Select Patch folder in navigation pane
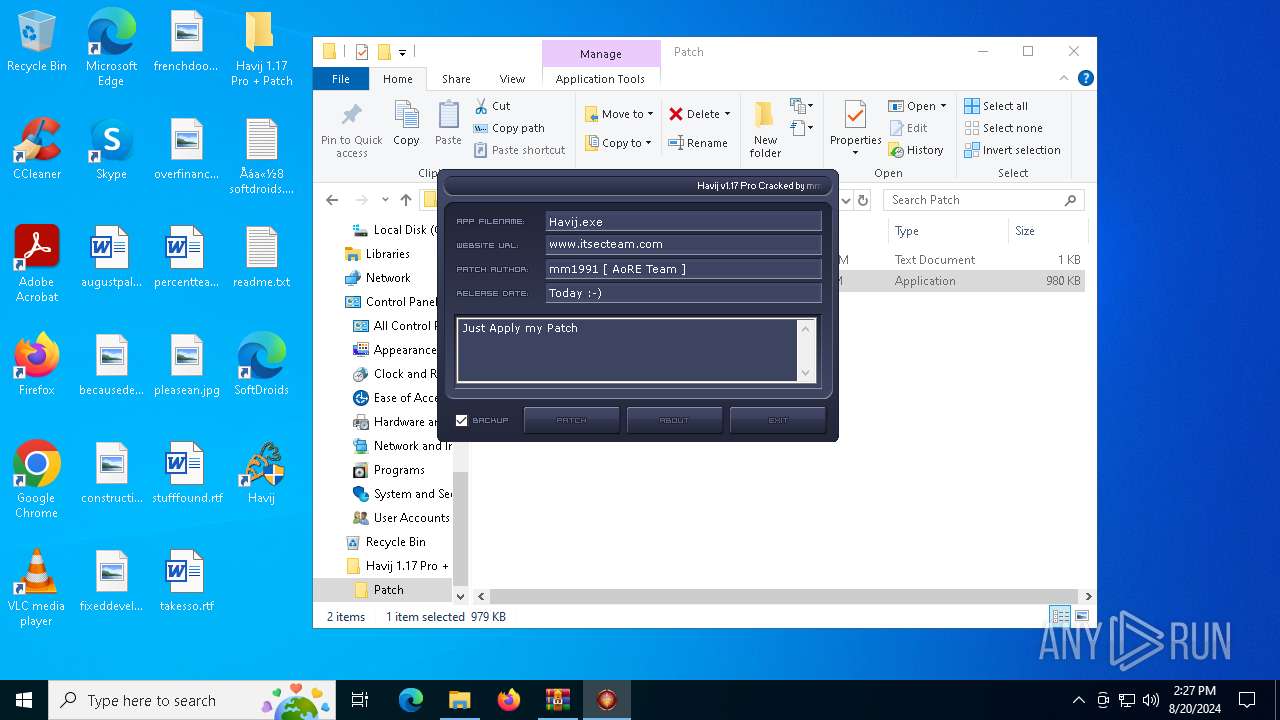This screenshot has width=1280, height=720. click(388, 590)
